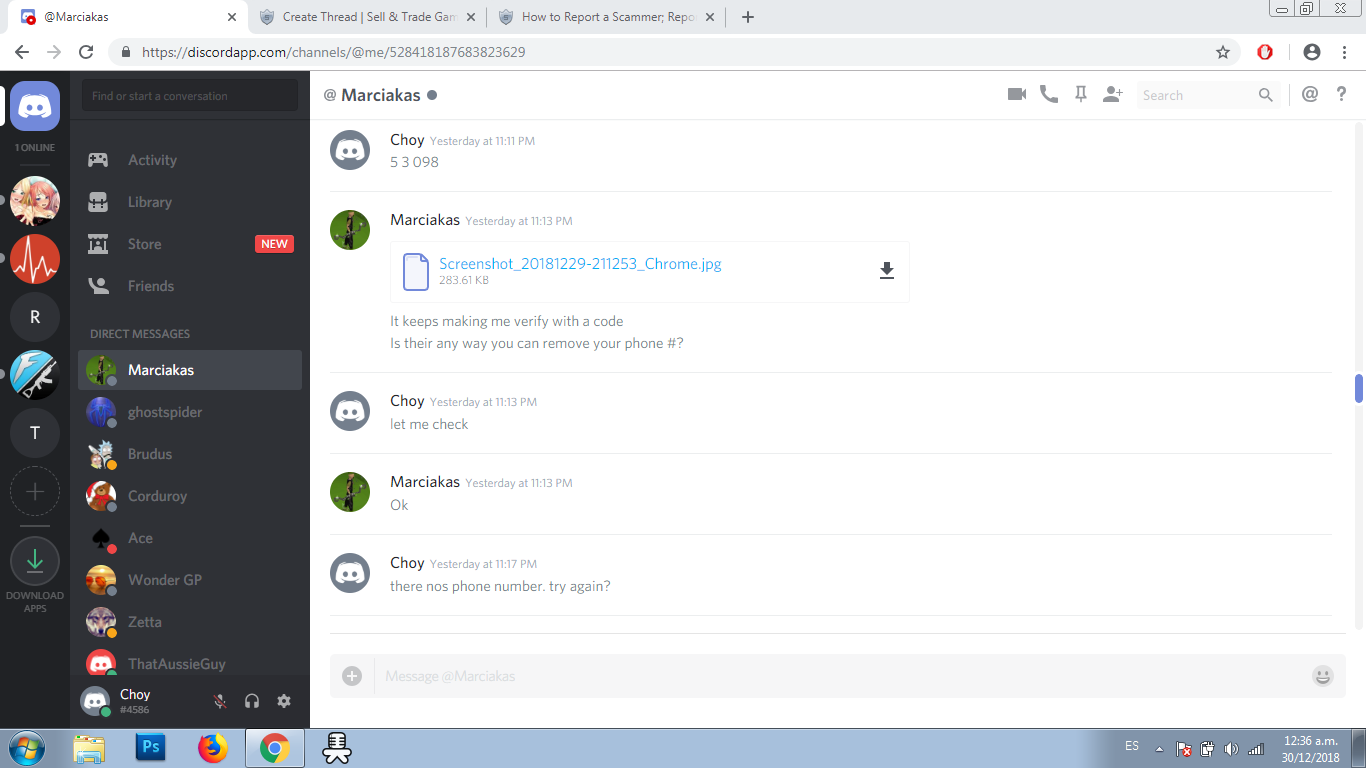This screenshot has height=768, width=1366.
Task: Open the Store page
Action: [x=190, y=244]
